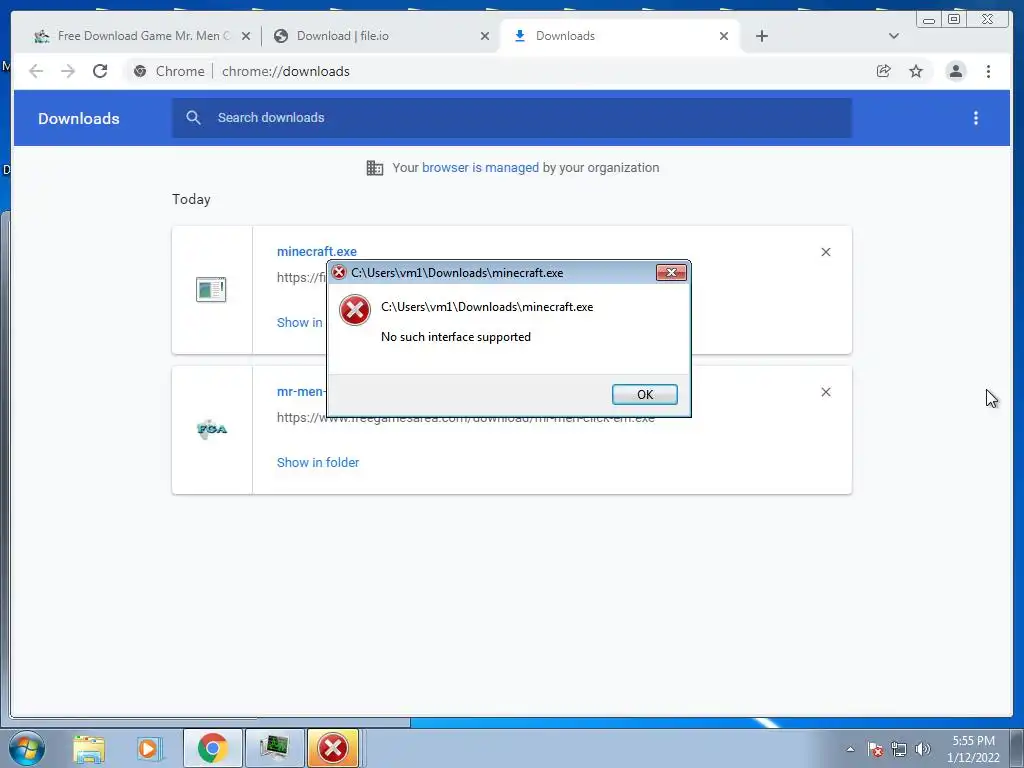Open the Downloads page more actions menu
This screenshot has width=1024, height=768.
(x=976, y=118)
